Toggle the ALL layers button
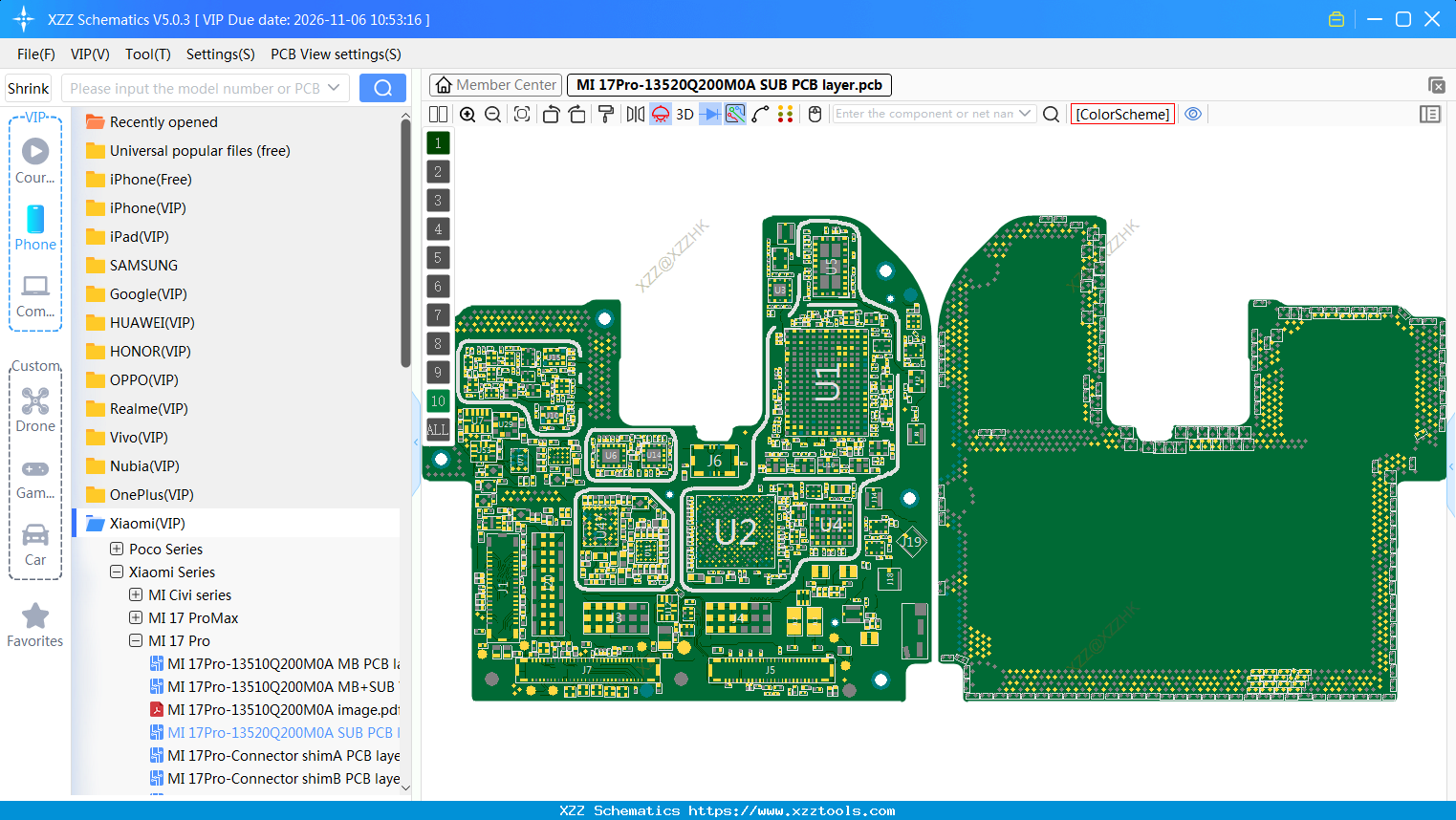Image resolution: width=1456 pixels, height=820 pixels. point(438,430)
